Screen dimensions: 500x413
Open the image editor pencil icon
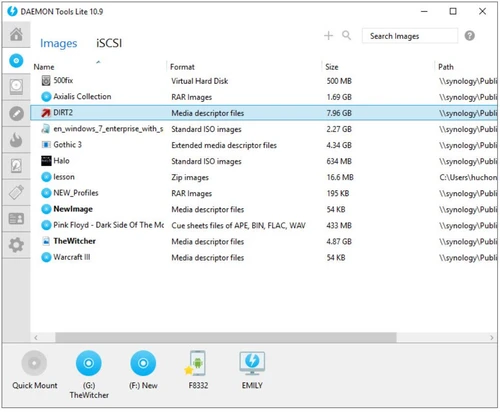tap(16, 114)
